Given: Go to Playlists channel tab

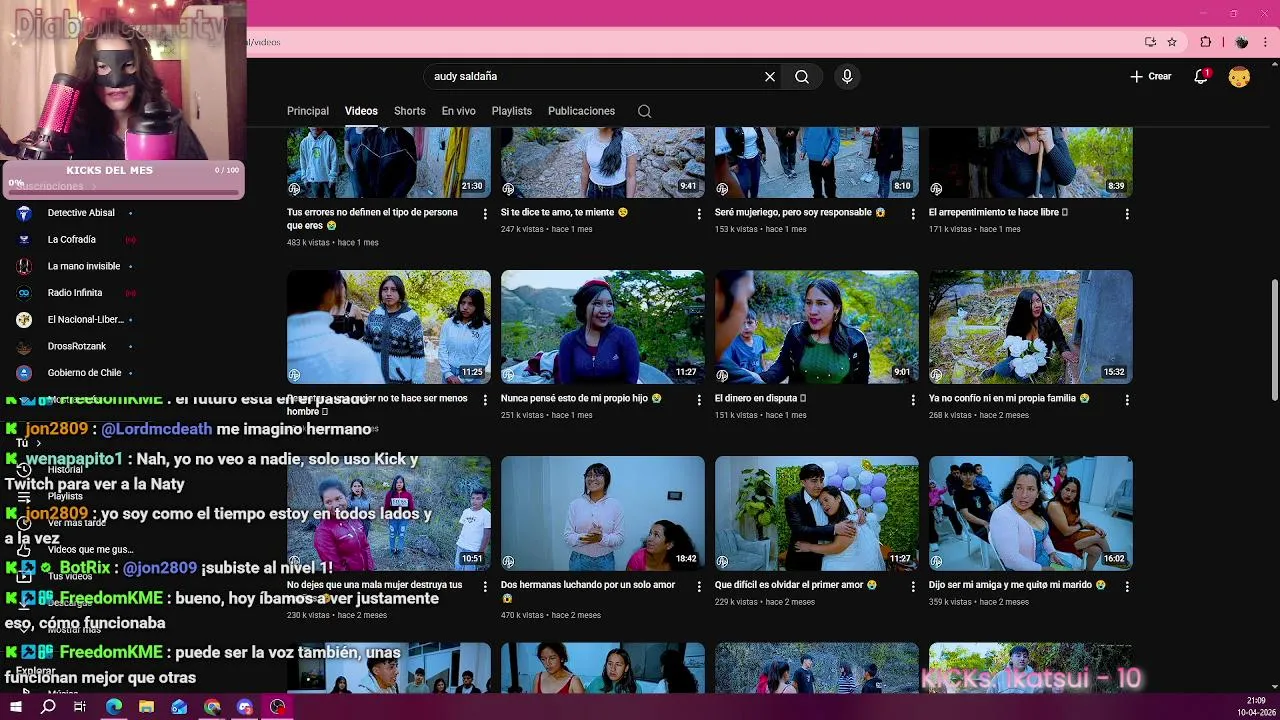Looking at the screenshot, I should (x=512, y=111).
